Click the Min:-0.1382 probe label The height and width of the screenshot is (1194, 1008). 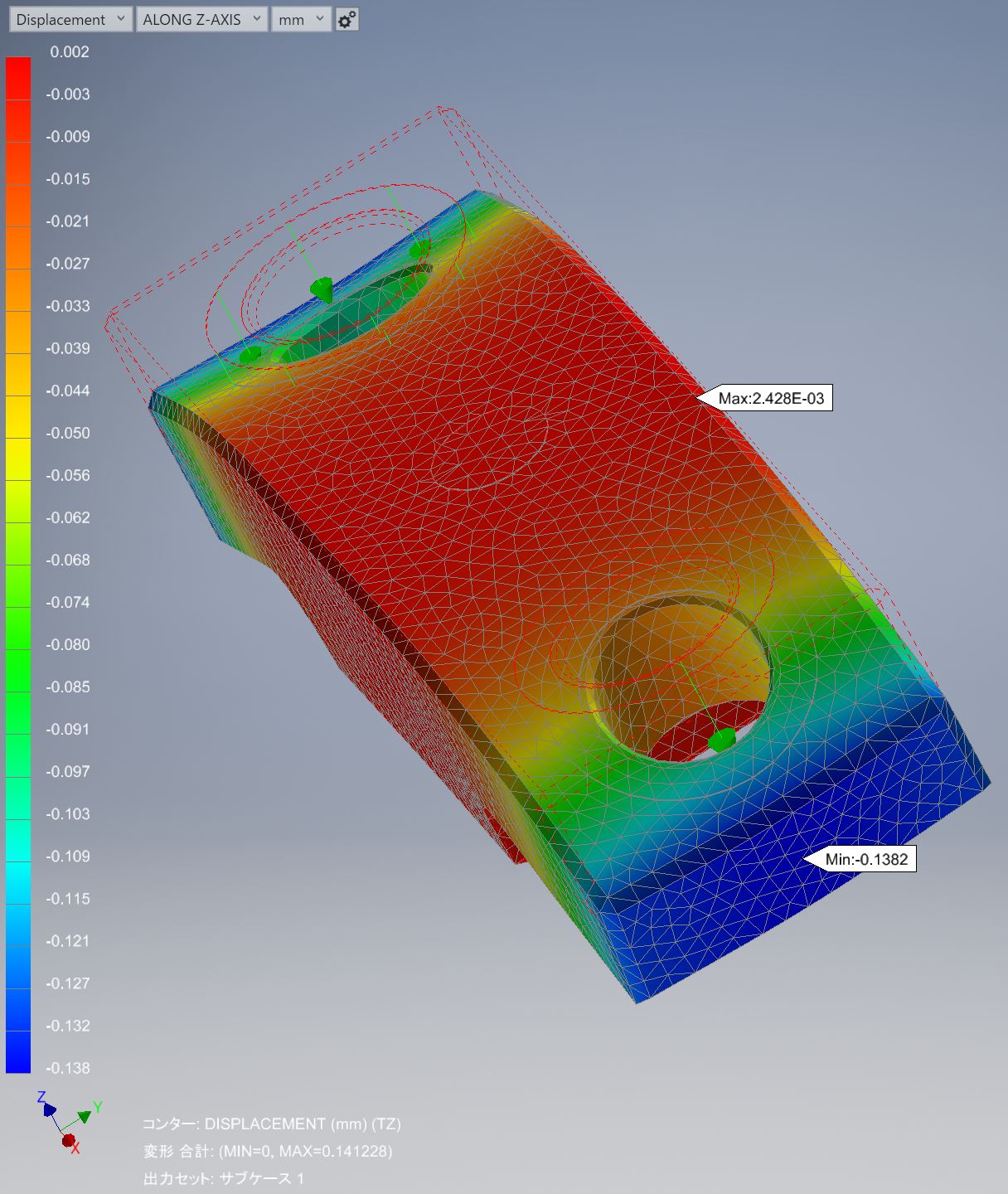866,859
